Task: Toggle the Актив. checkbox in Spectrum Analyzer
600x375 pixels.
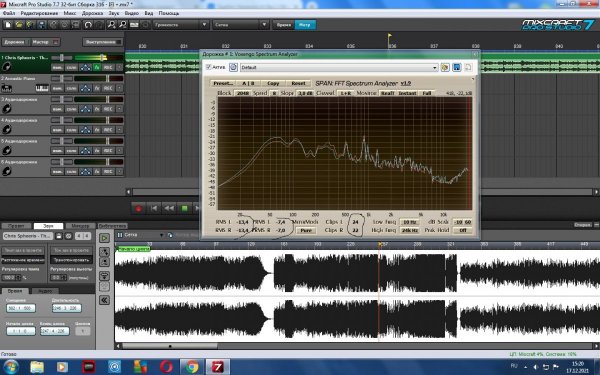Action: pos(209,67)
